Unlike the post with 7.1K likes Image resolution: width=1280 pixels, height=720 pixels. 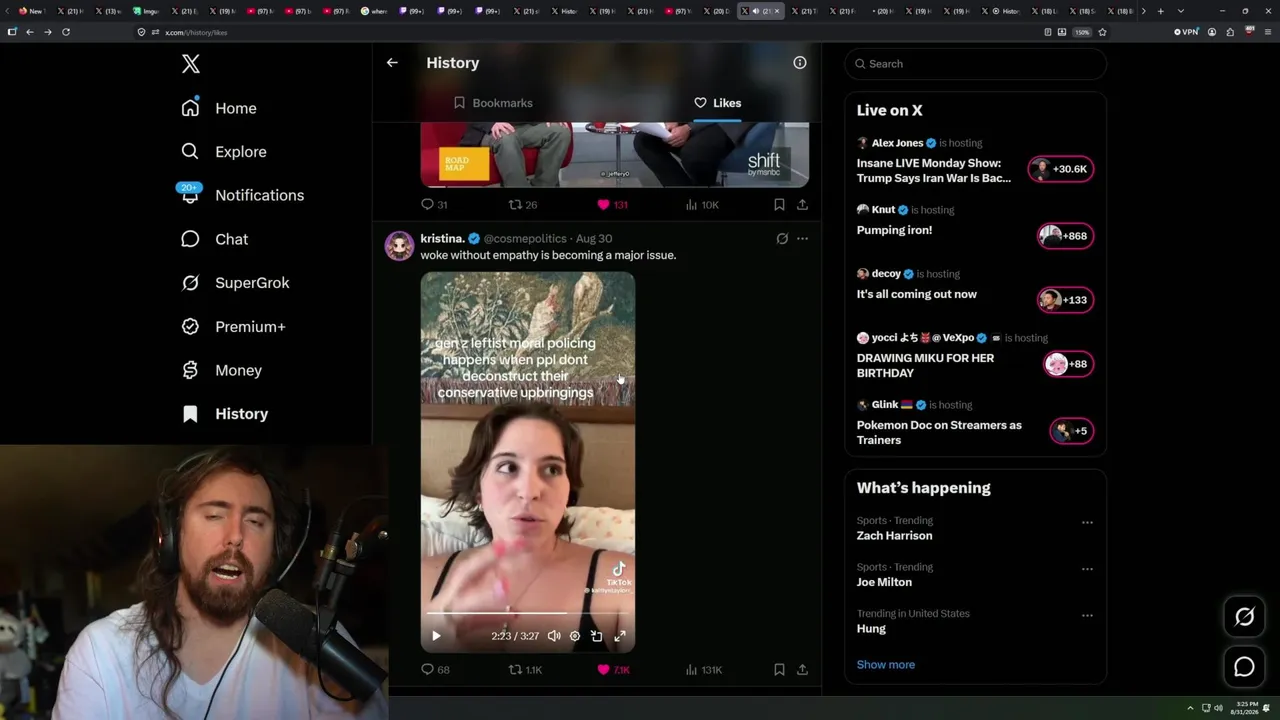tap(613, 670)
